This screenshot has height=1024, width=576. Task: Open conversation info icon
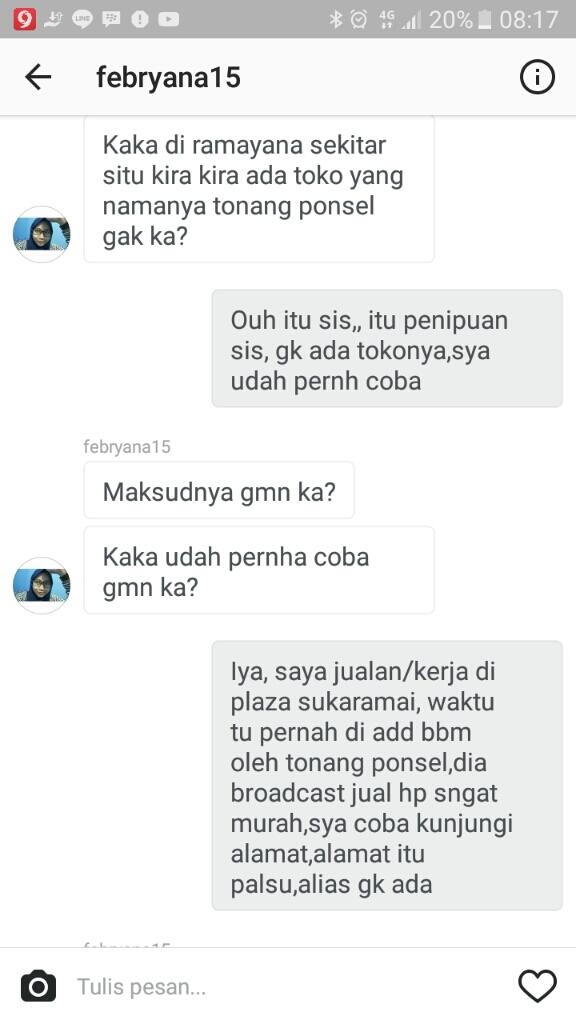[537, 77]
